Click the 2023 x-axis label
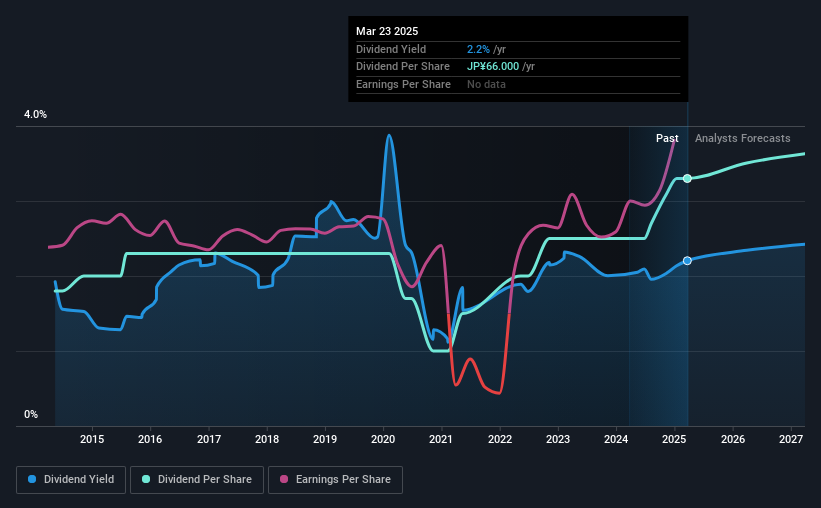The height and width of the screenshot is (508, 821). 558,439
